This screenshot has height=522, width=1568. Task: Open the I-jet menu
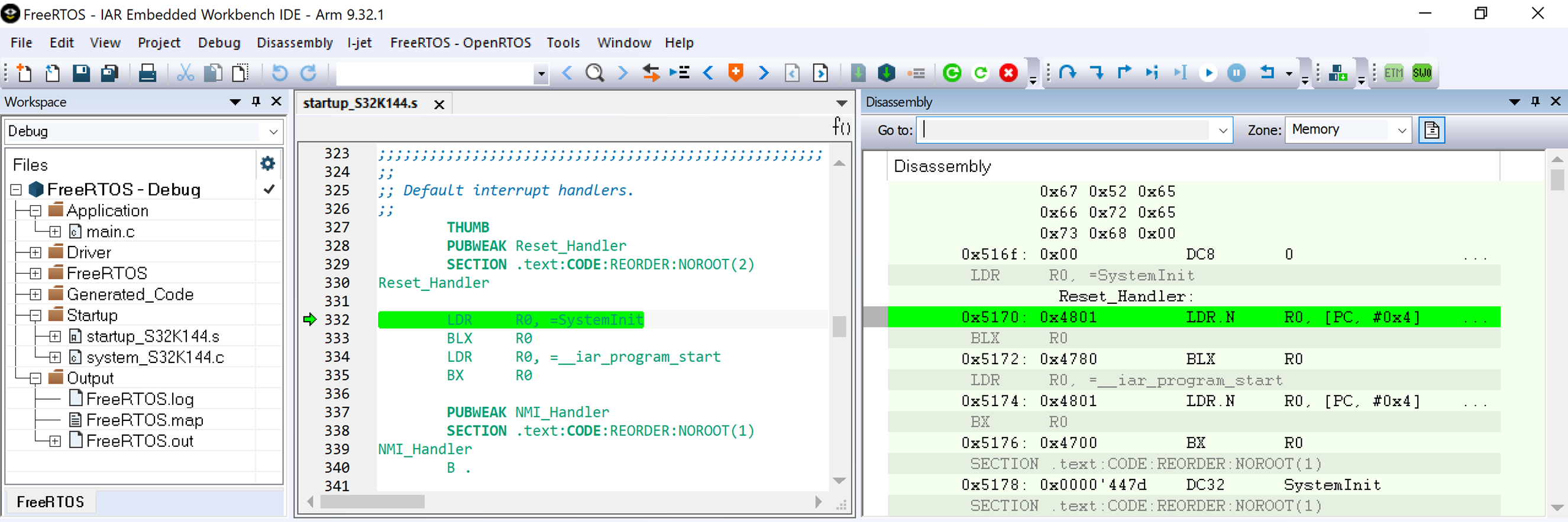(x=359, y=43)
